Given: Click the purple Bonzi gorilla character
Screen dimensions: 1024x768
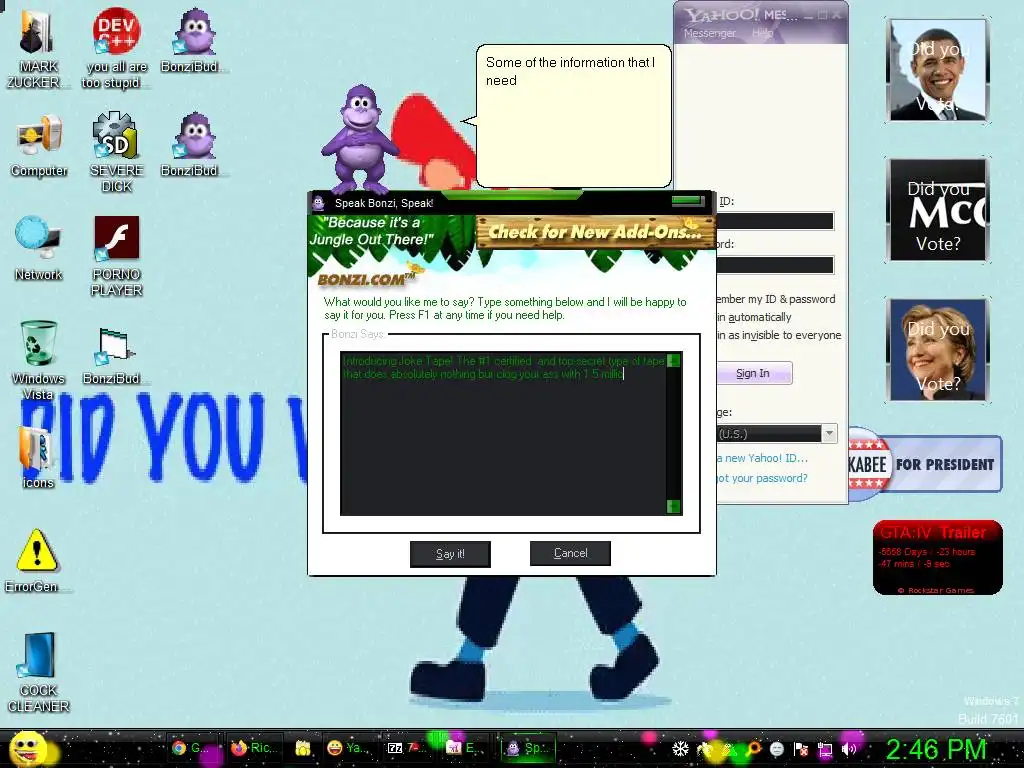Looking at the screenshot, I should point(359,140).
